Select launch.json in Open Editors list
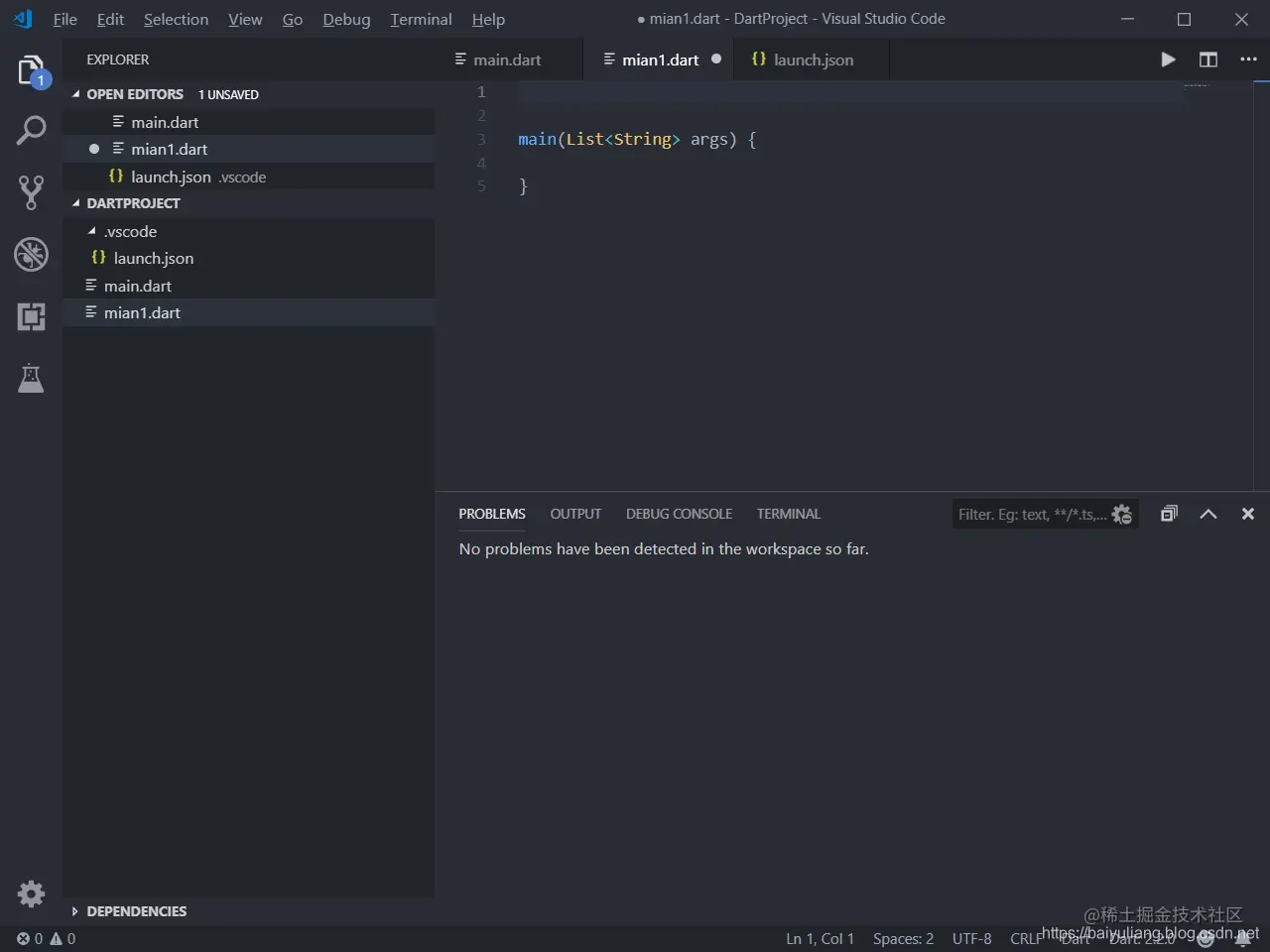This screenshot has width=1270, height=952. coord(249,177)
